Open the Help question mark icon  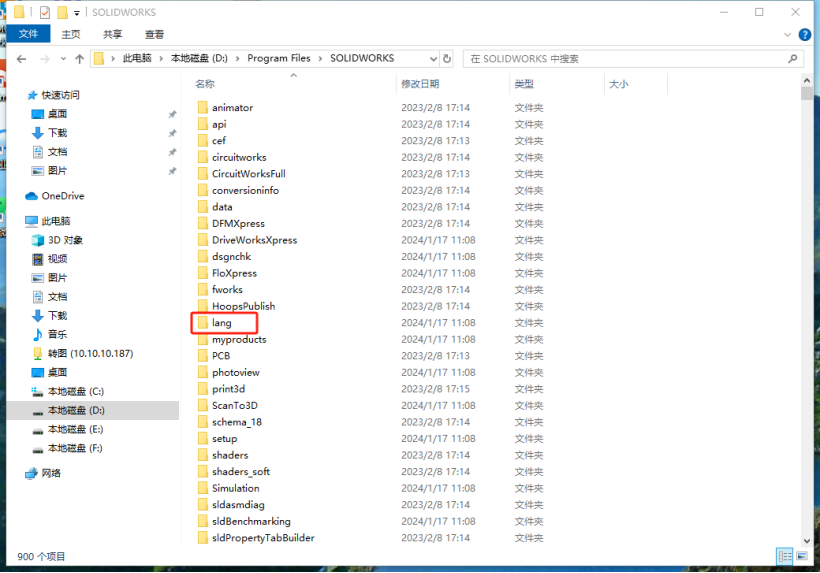coord(805,35)
